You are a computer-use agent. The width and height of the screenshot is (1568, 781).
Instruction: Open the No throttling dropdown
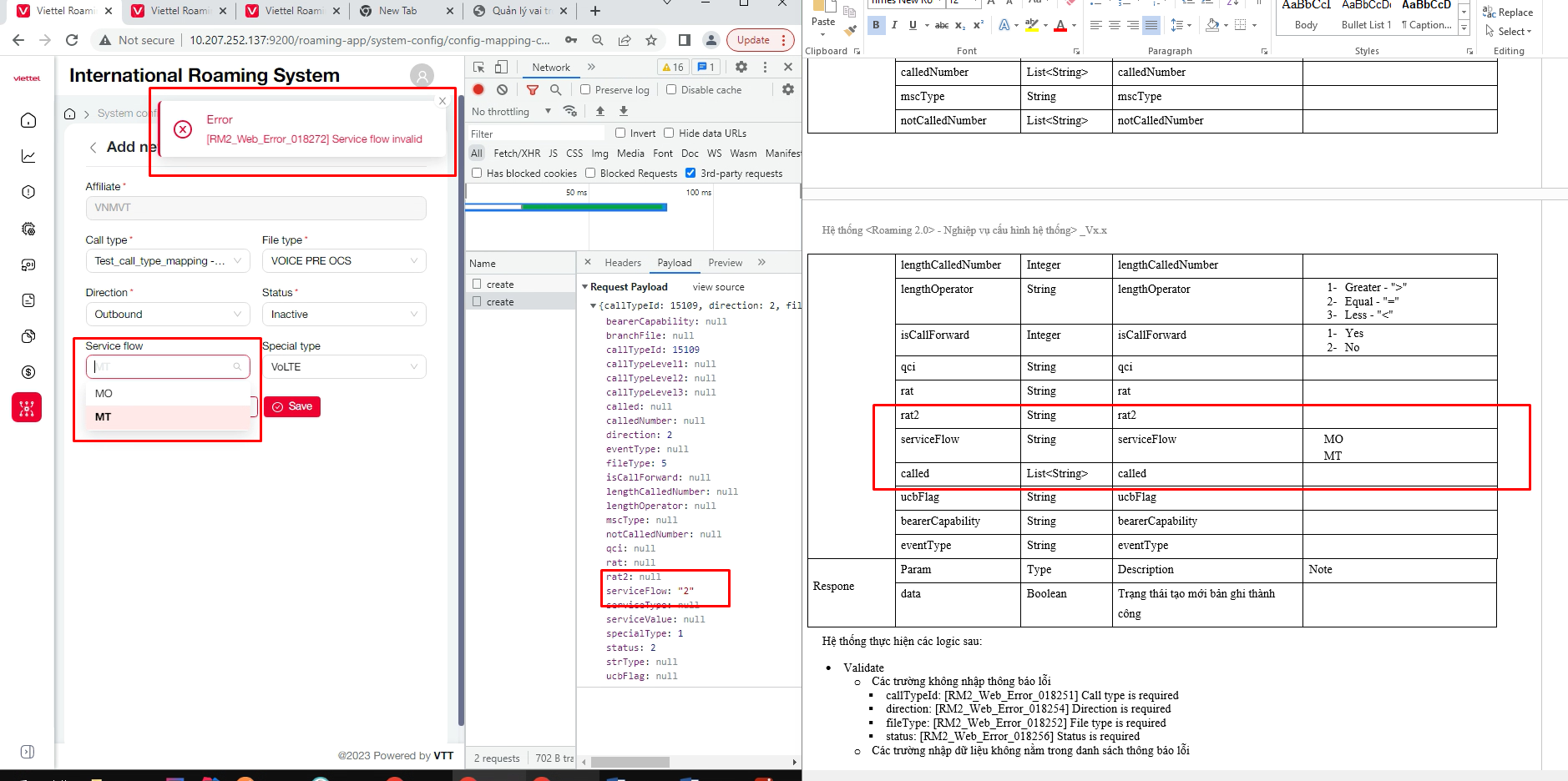coord(511,111)
